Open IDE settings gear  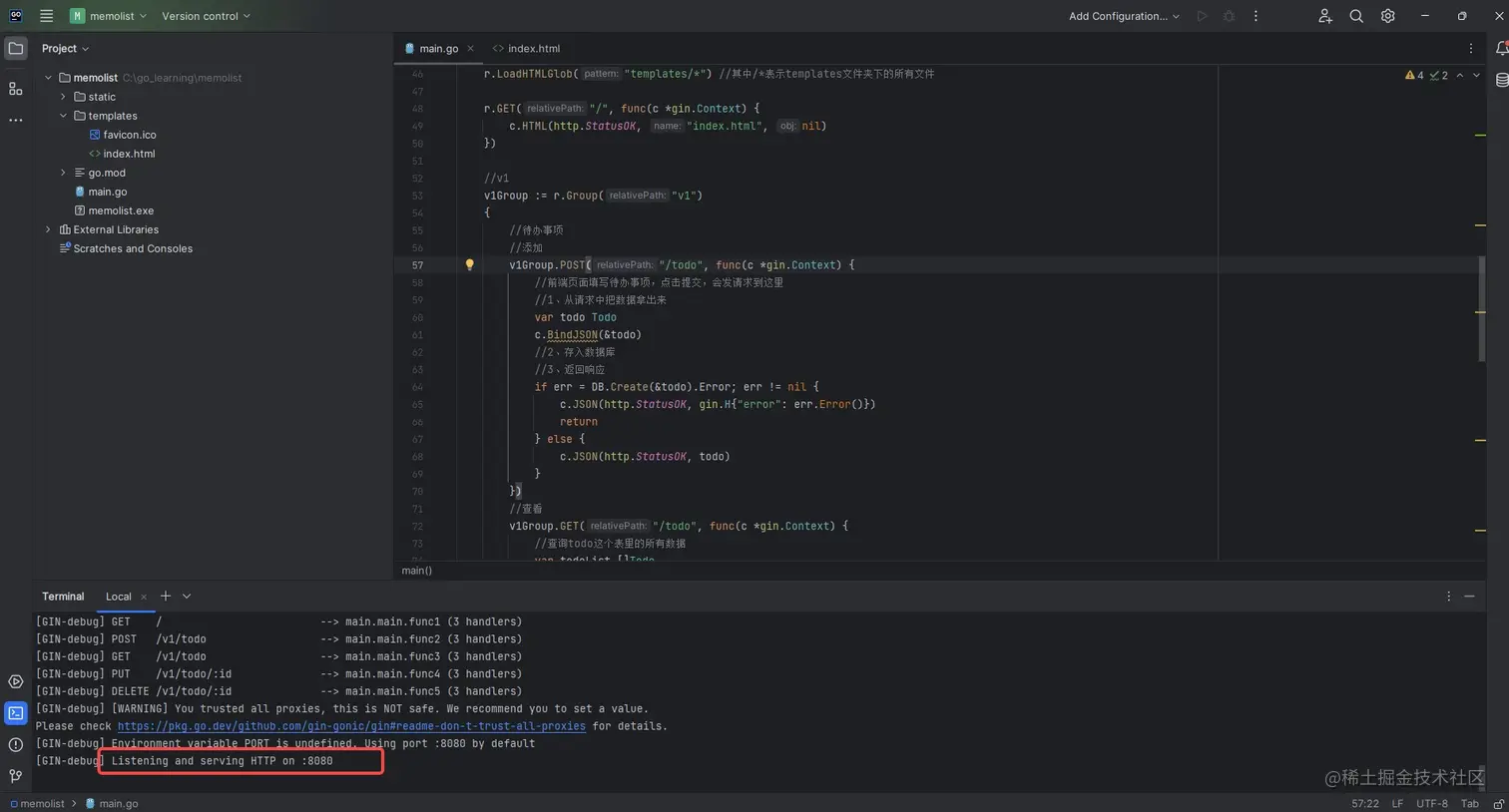(x=1387, y=16)
